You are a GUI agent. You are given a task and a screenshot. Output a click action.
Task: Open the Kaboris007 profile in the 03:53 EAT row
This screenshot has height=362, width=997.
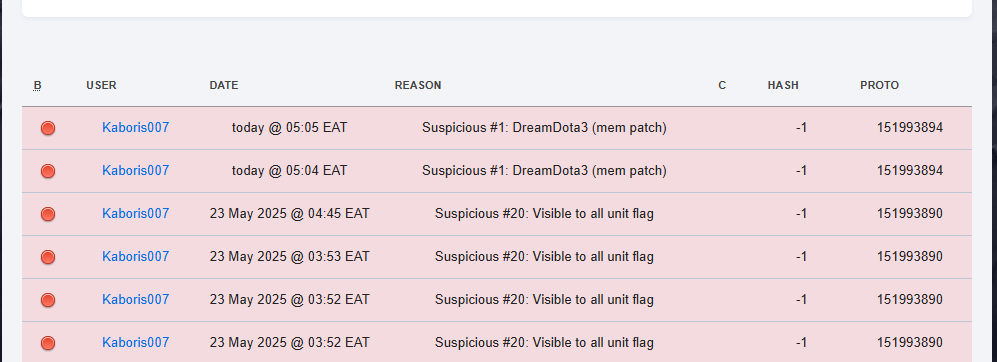click(x=135, y=256)
